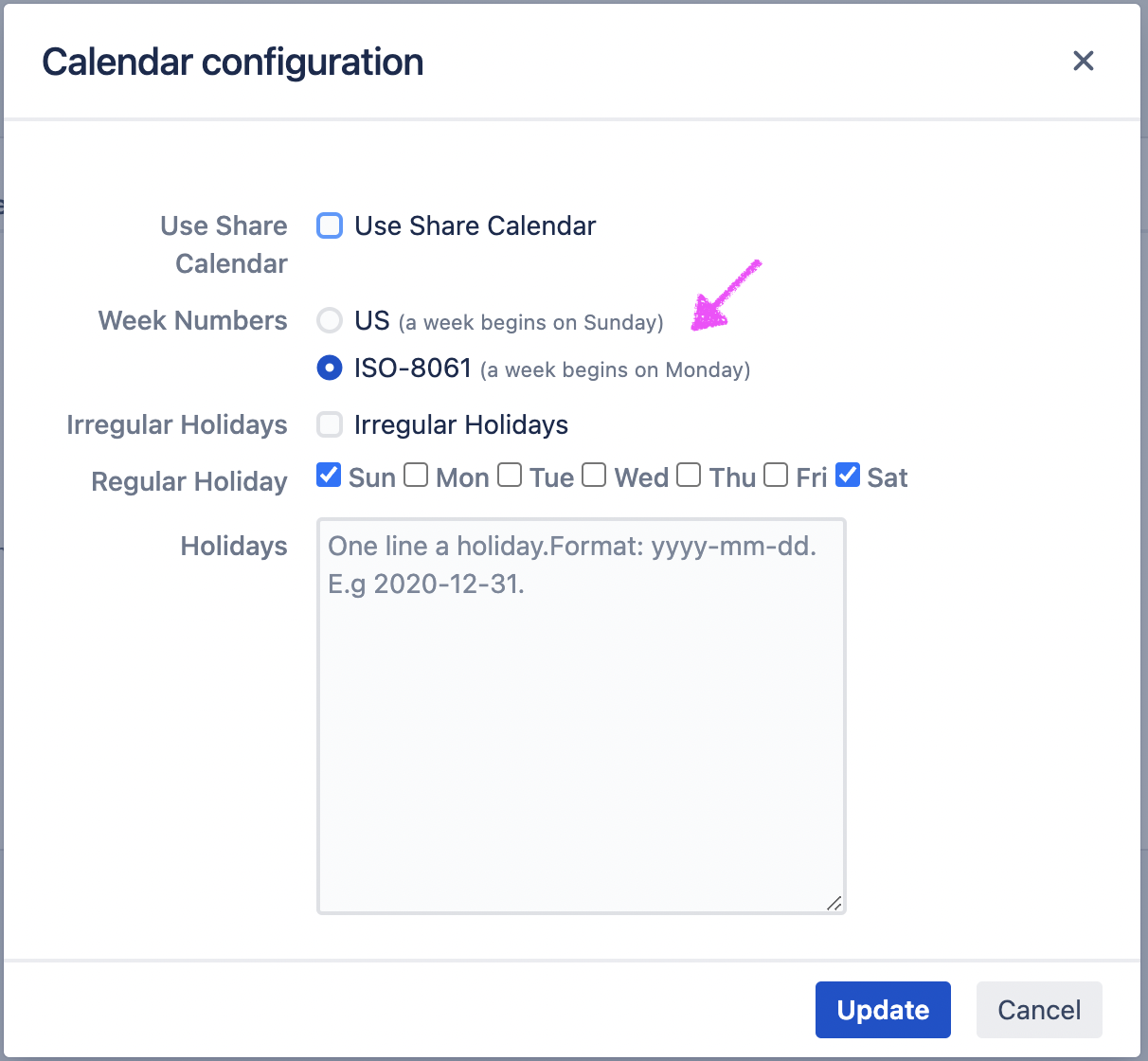Click the 'Use Share Calendar' checkbox label text

(x=475, y=225)
